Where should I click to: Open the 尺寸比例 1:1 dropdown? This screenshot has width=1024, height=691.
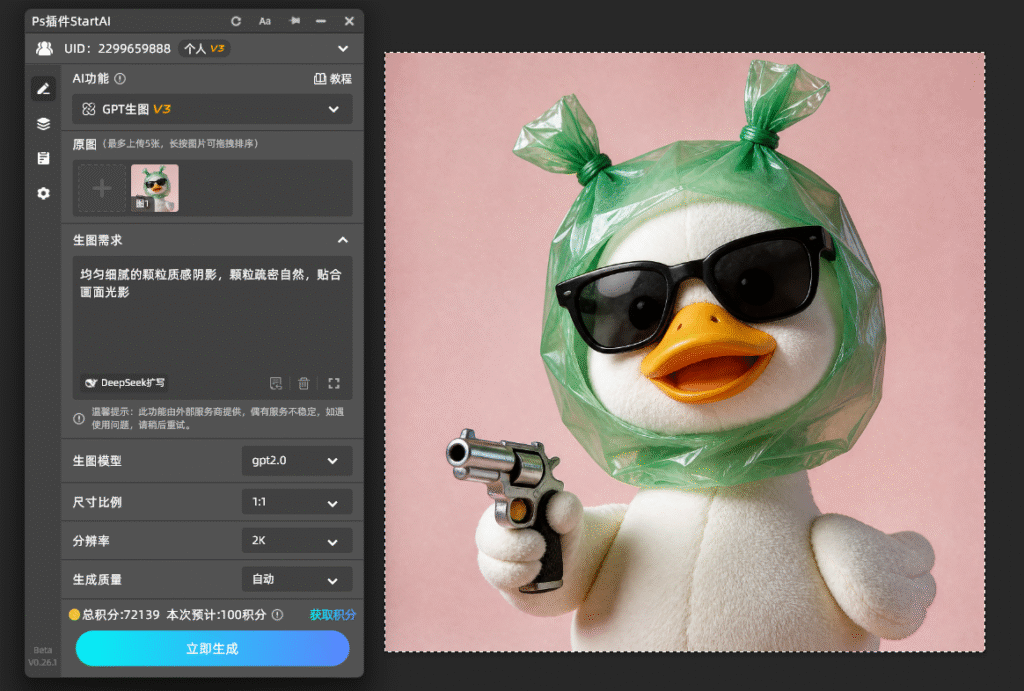[x=296, y=502]
